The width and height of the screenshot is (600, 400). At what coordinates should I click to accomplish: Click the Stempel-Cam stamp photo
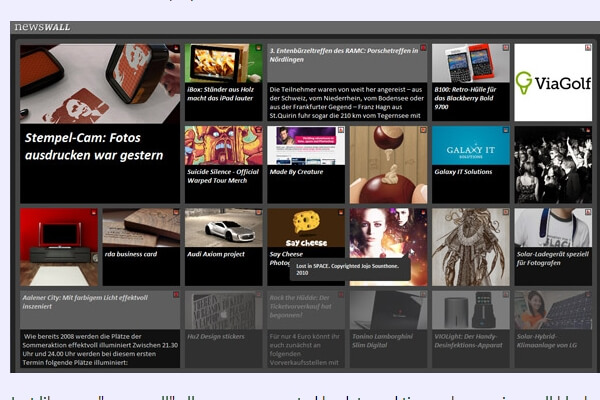(100, 83)
